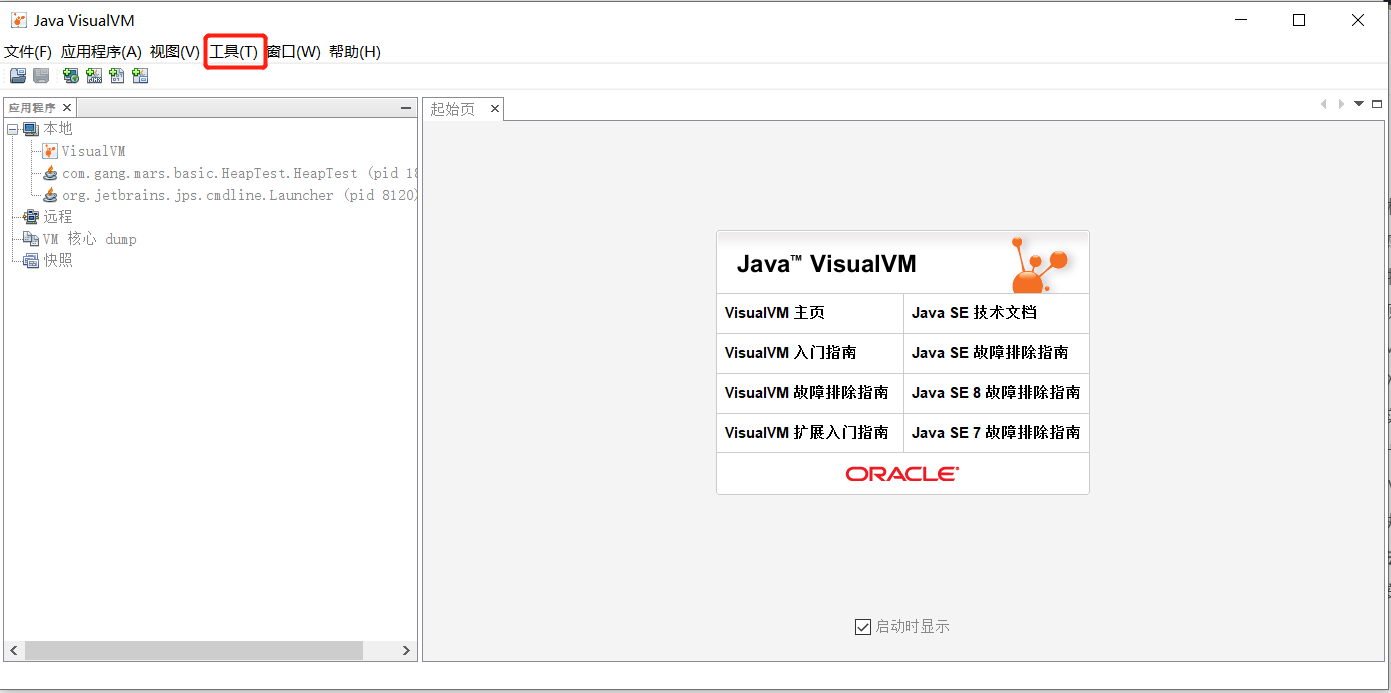This screenshot has height=693, width=1391.
Task: Untick the 启动时显示 checkbox
Action: pos(863,627)
